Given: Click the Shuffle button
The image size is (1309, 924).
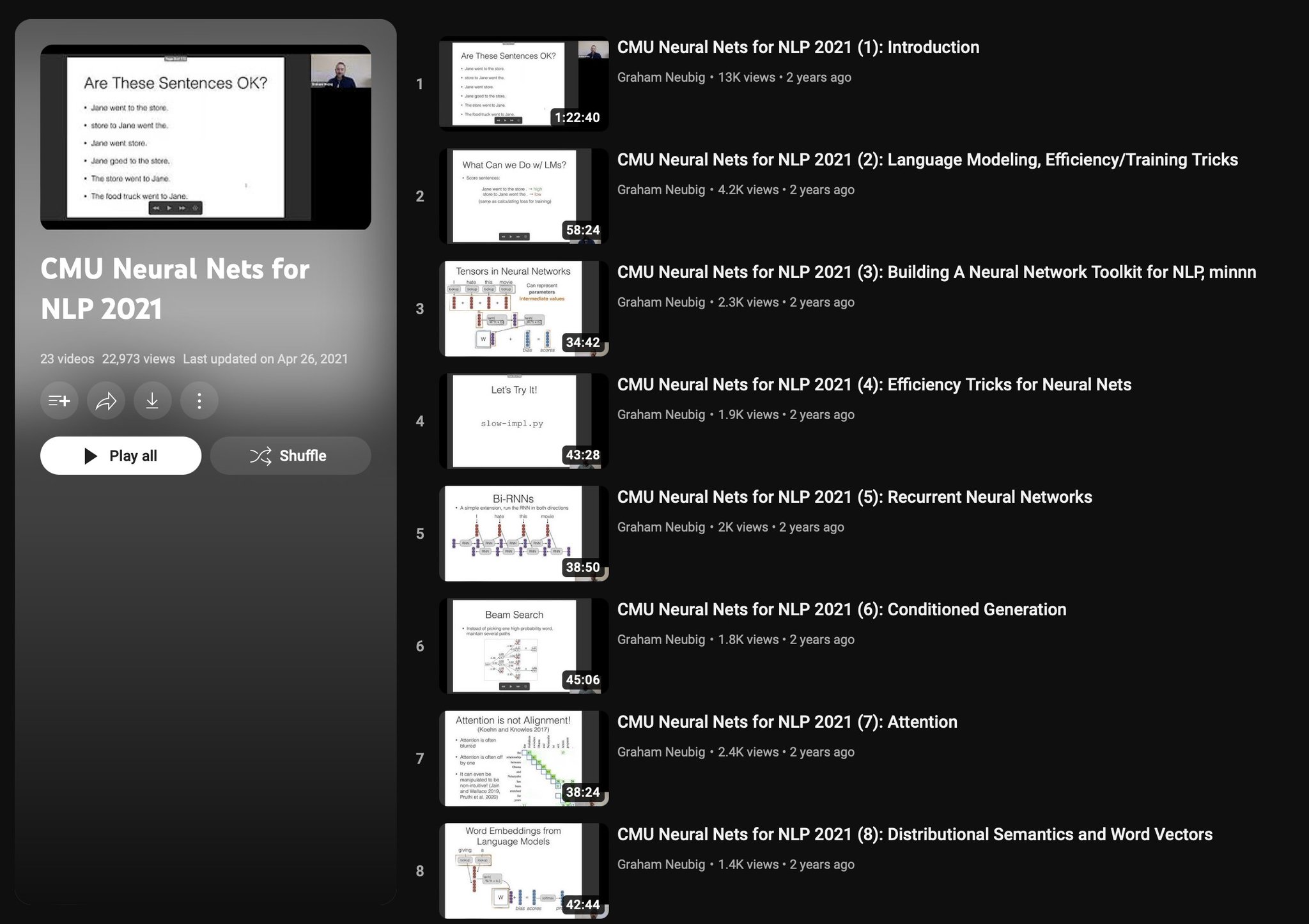Looking at the screenshot, I should [x=290, y=456].
